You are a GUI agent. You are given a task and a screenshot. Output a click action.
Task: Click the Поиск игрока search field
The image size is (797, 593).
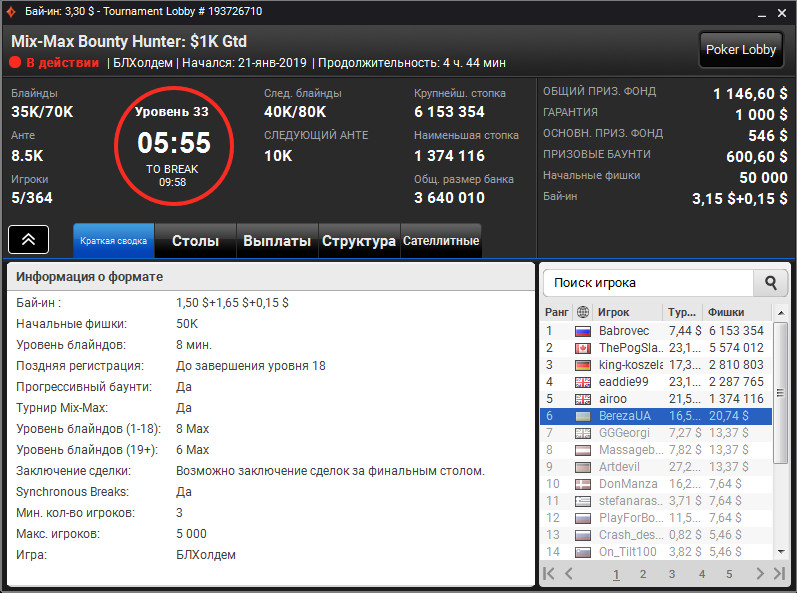point(648,283)
